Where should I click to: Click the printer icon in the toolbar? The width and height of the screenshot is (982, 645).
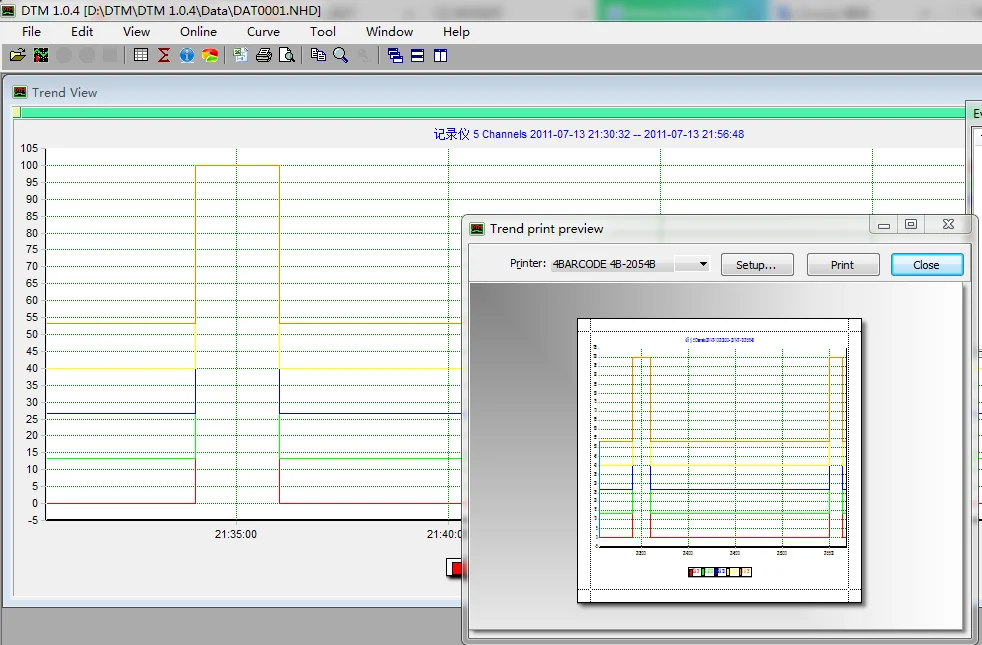264,55
